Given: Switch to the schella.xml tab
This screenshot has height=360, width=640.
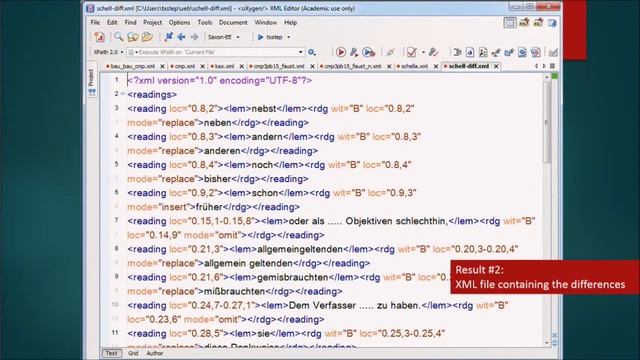Looking at the screenshot, I should tap(414, 66).
